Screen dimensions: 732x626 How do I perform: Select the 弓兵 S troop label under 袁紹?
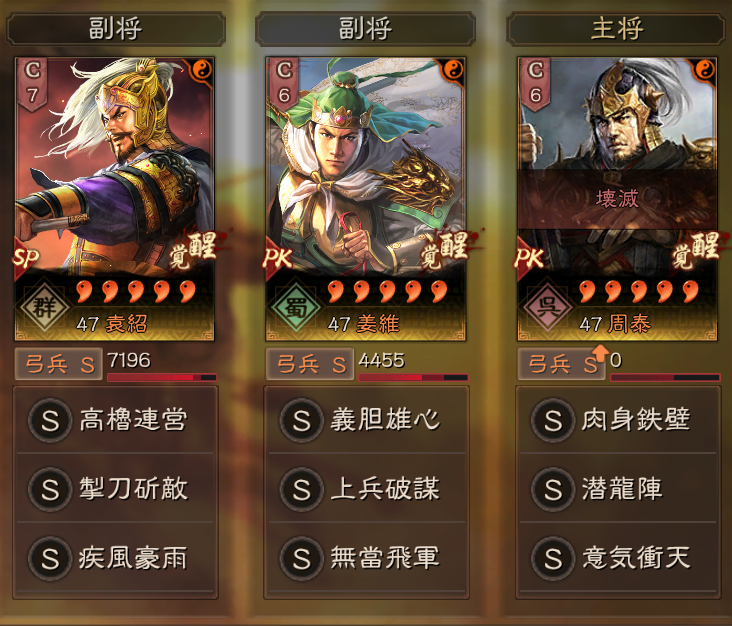(x=59, y=364)
